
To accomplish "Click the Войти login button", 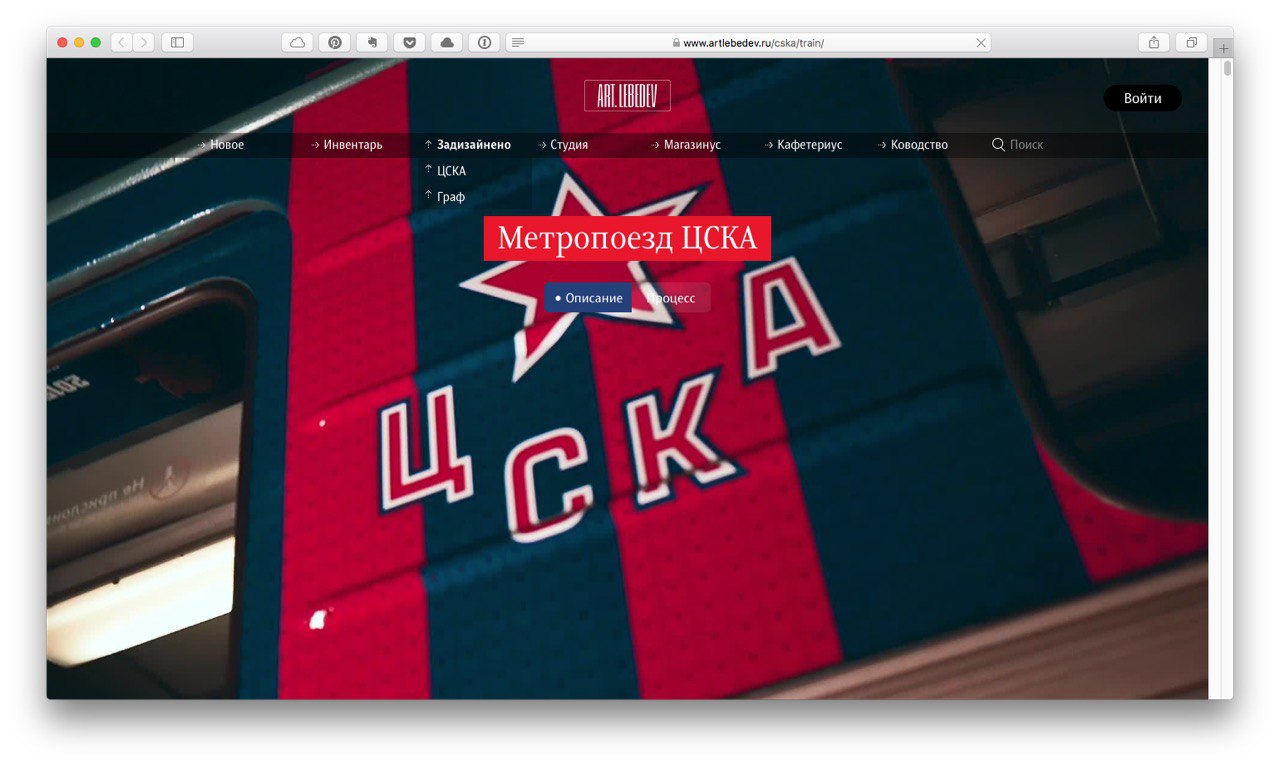I will (x=1142, y=98).
